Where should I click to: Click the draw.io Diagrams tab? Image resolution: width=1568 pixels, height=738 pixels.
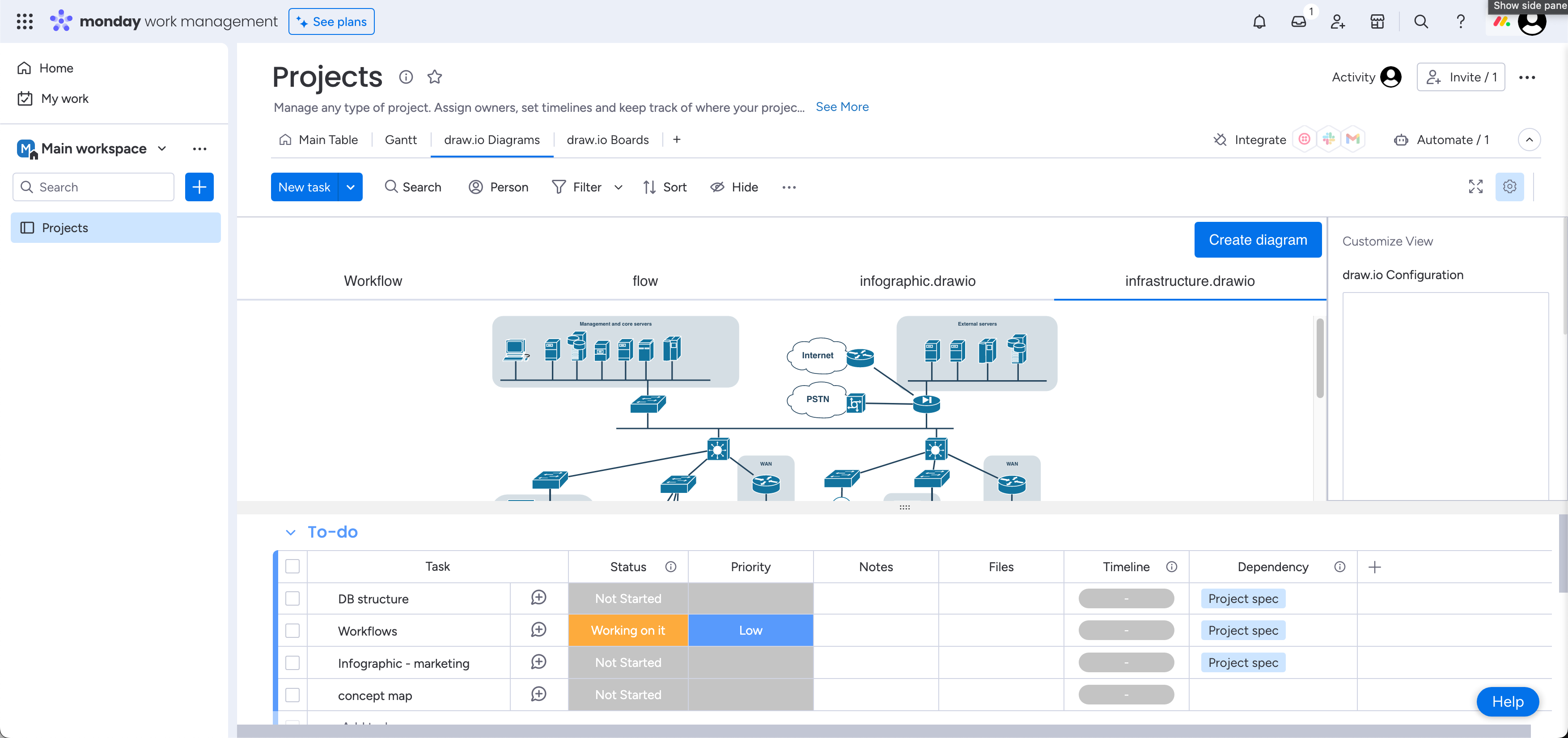click(492, 140)
